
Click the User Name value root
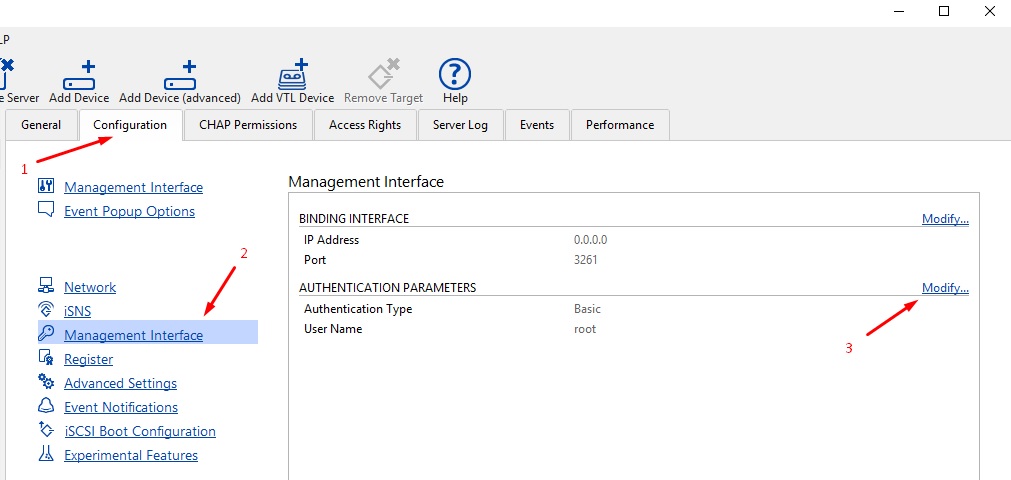(585, 329)
